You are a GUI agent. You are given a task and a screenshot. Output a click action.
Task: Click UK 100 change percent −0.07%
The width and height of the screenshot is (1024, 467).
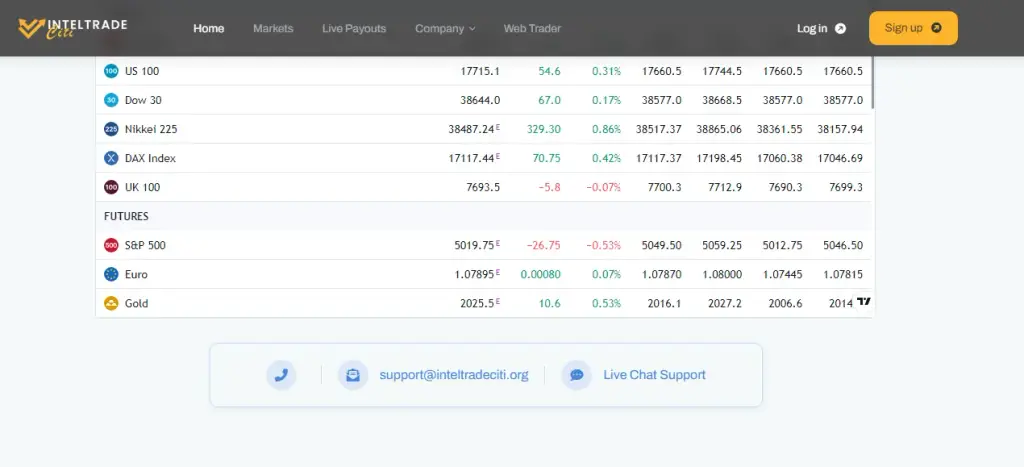[x=603, y=187]
